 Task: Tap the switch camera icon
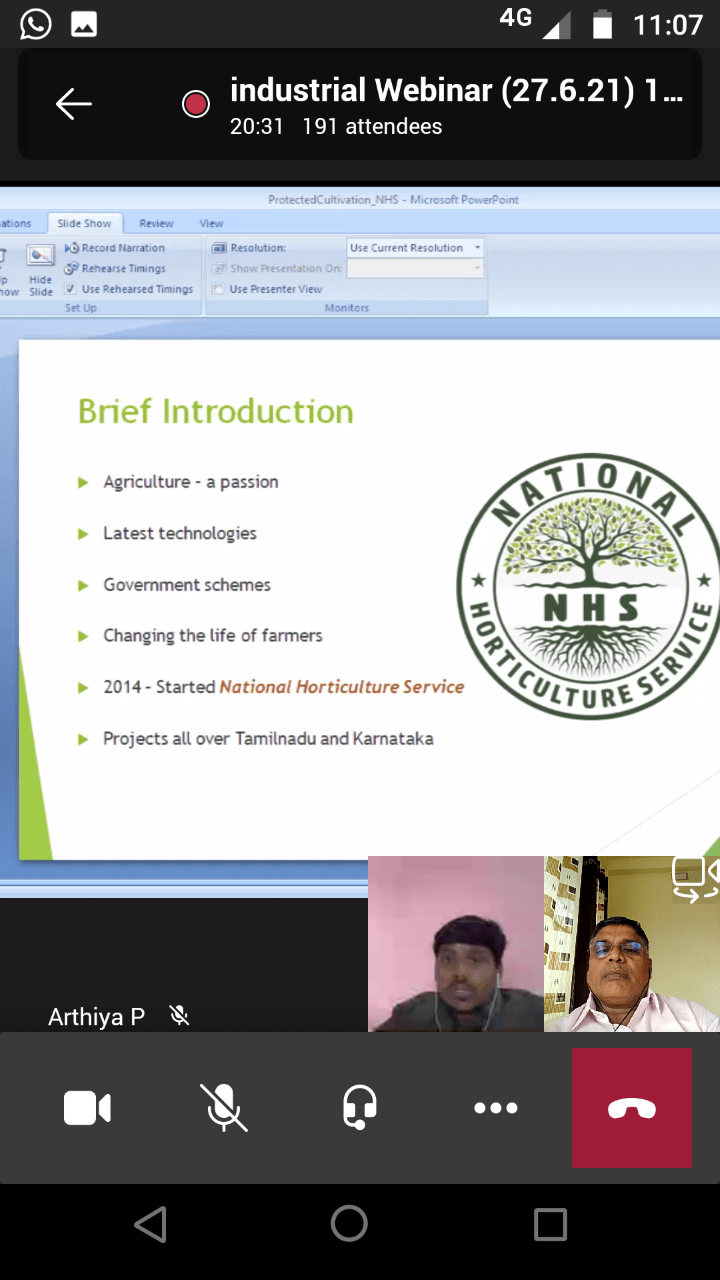click(695, 880)
